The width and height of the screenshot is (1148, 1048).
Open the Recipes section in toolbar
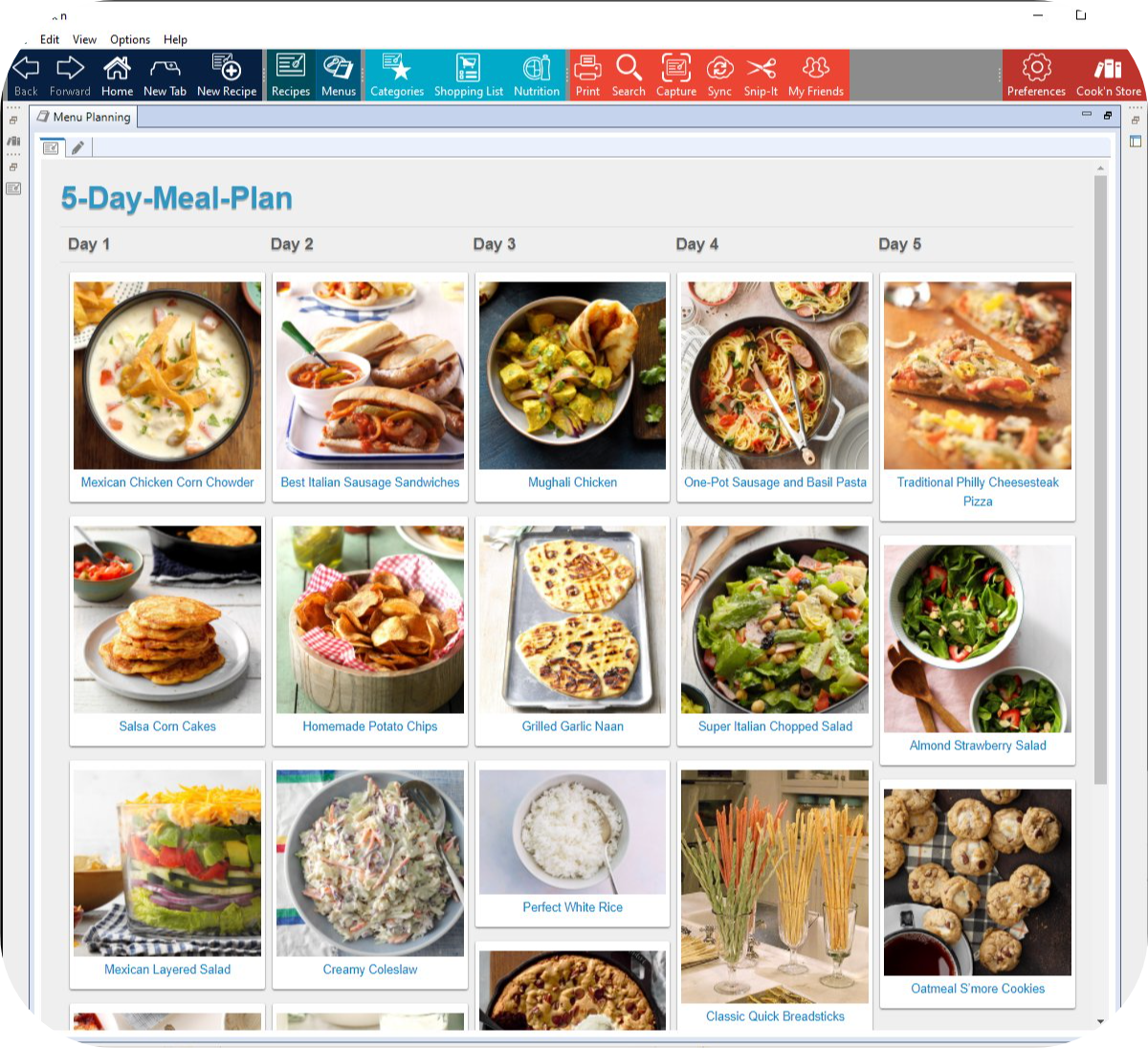tap(290, 76)
